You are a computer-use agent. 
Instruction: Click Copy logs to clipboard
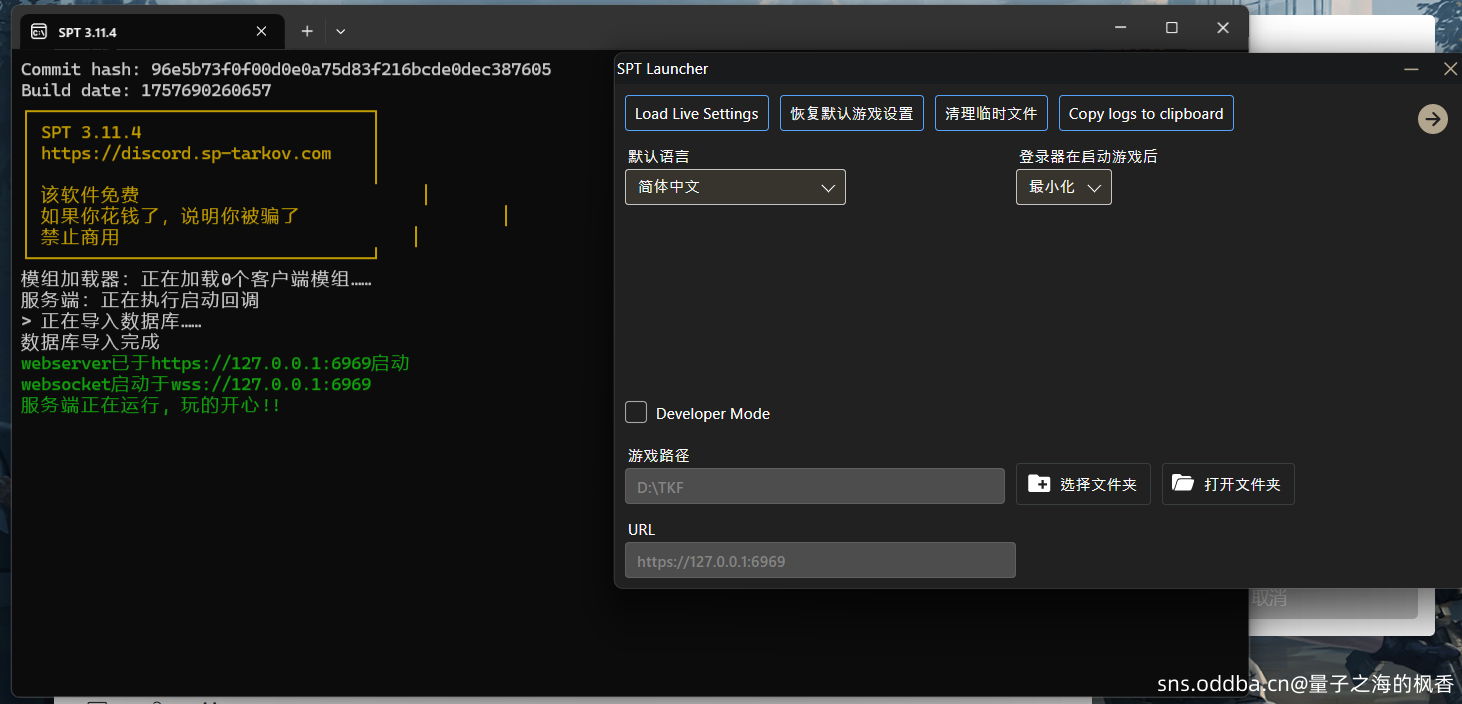[x=1146, y=113]
